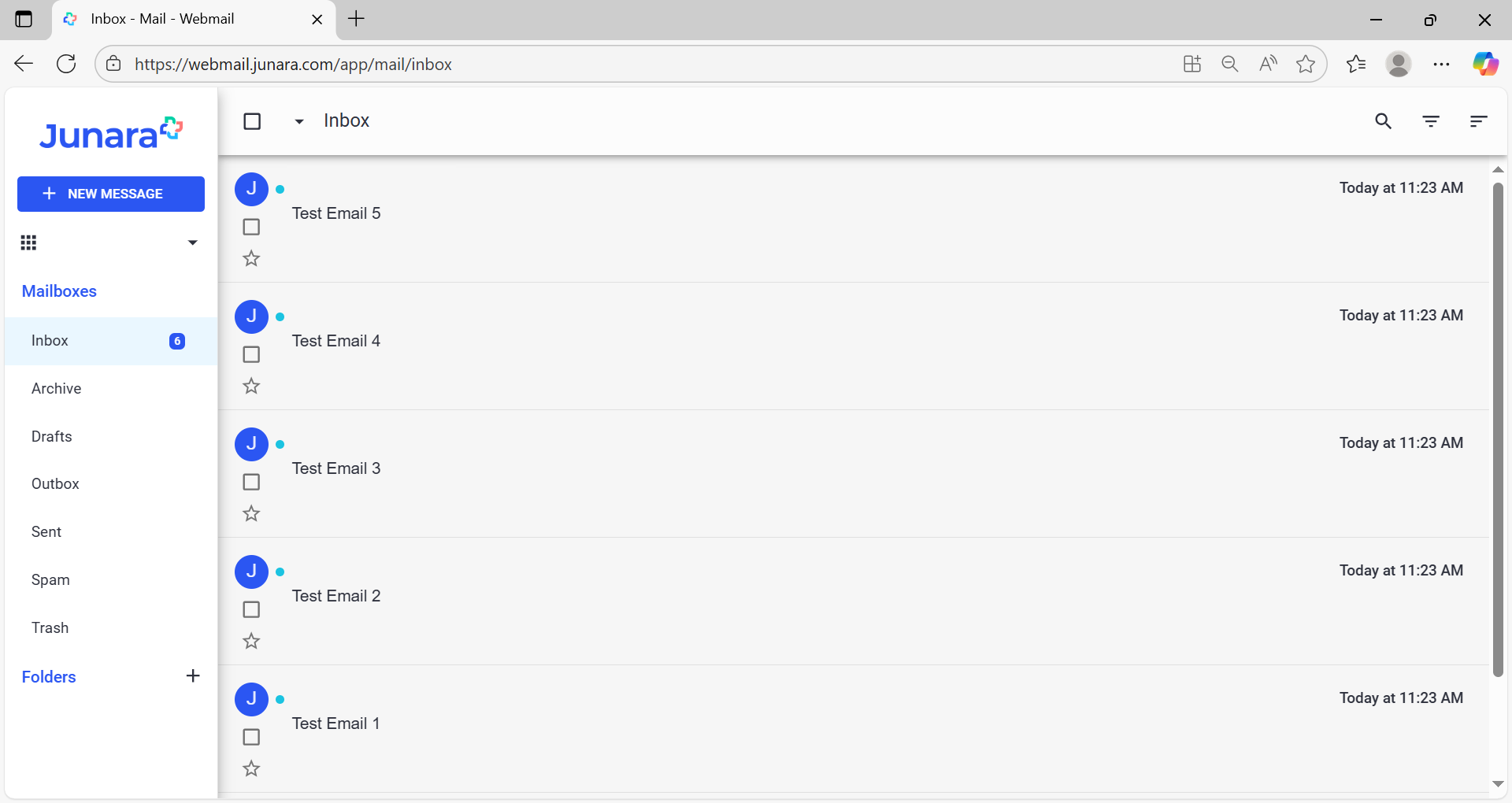Add a new folder with plus icon
This screenshot has width=1512, height=803.
coord(193,676)
